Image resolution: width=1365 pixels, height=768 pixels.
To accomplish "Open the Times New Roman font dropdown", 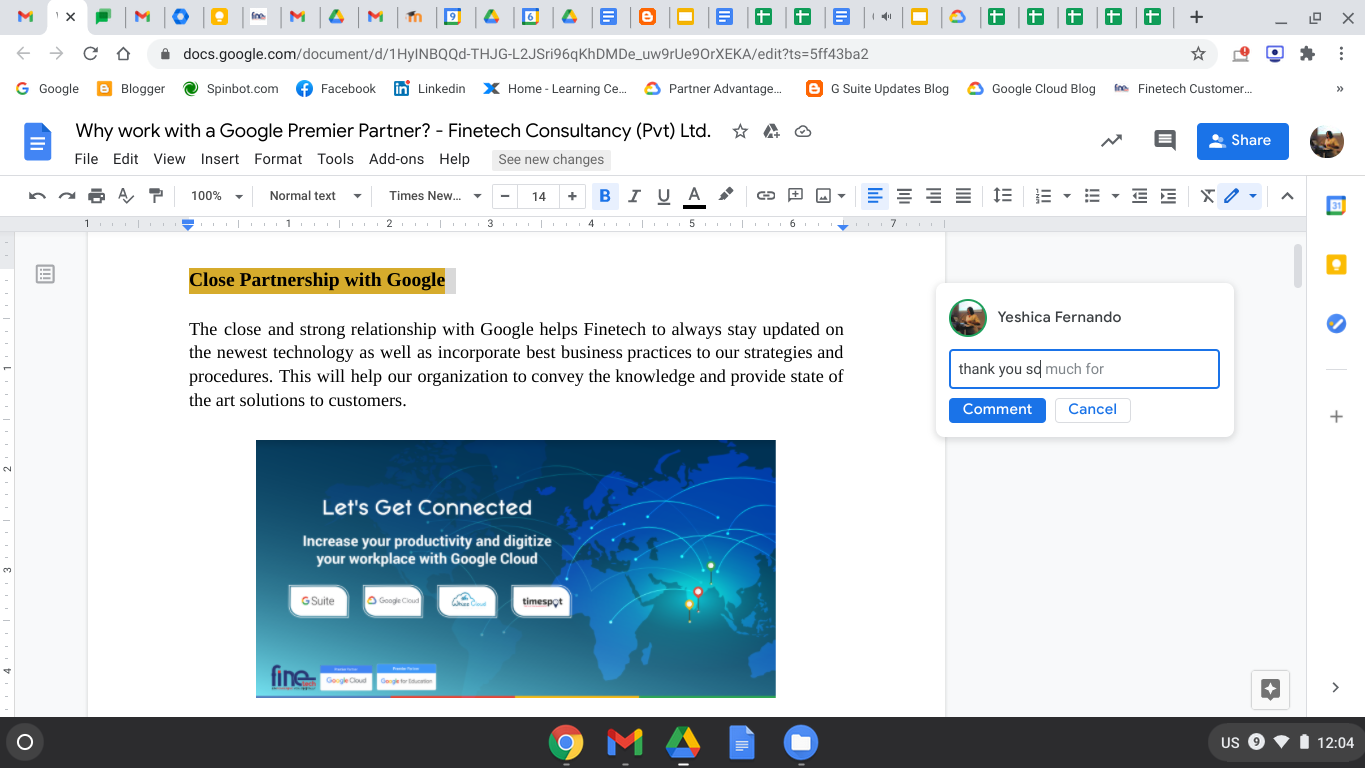I will click(435, 196).
